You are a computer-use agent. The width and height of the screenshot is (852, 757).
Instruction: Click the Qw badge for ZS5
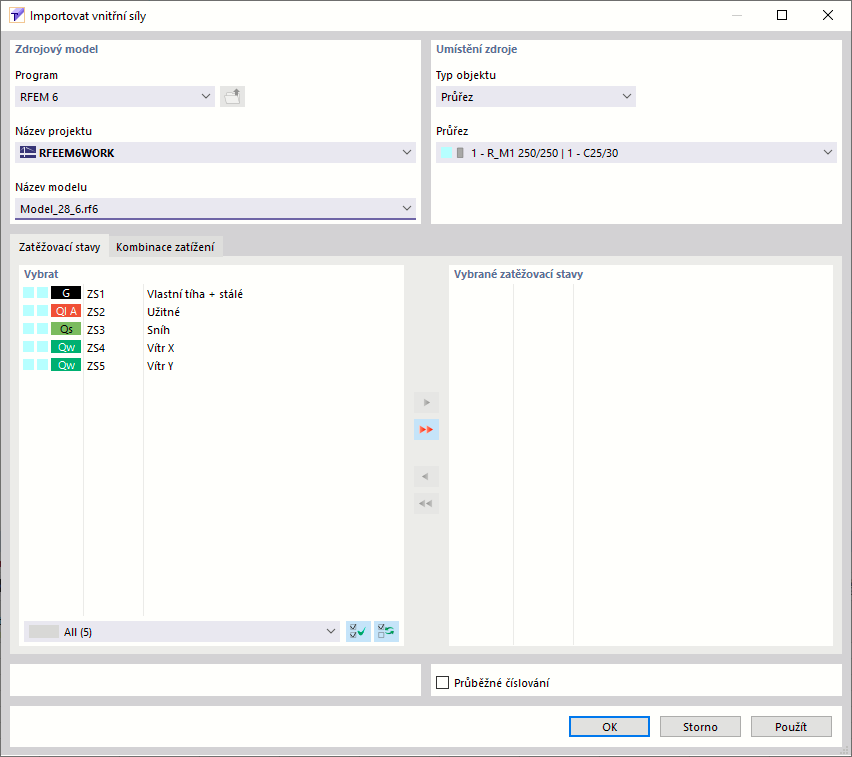pyautogui.click(x=66, y=365)
